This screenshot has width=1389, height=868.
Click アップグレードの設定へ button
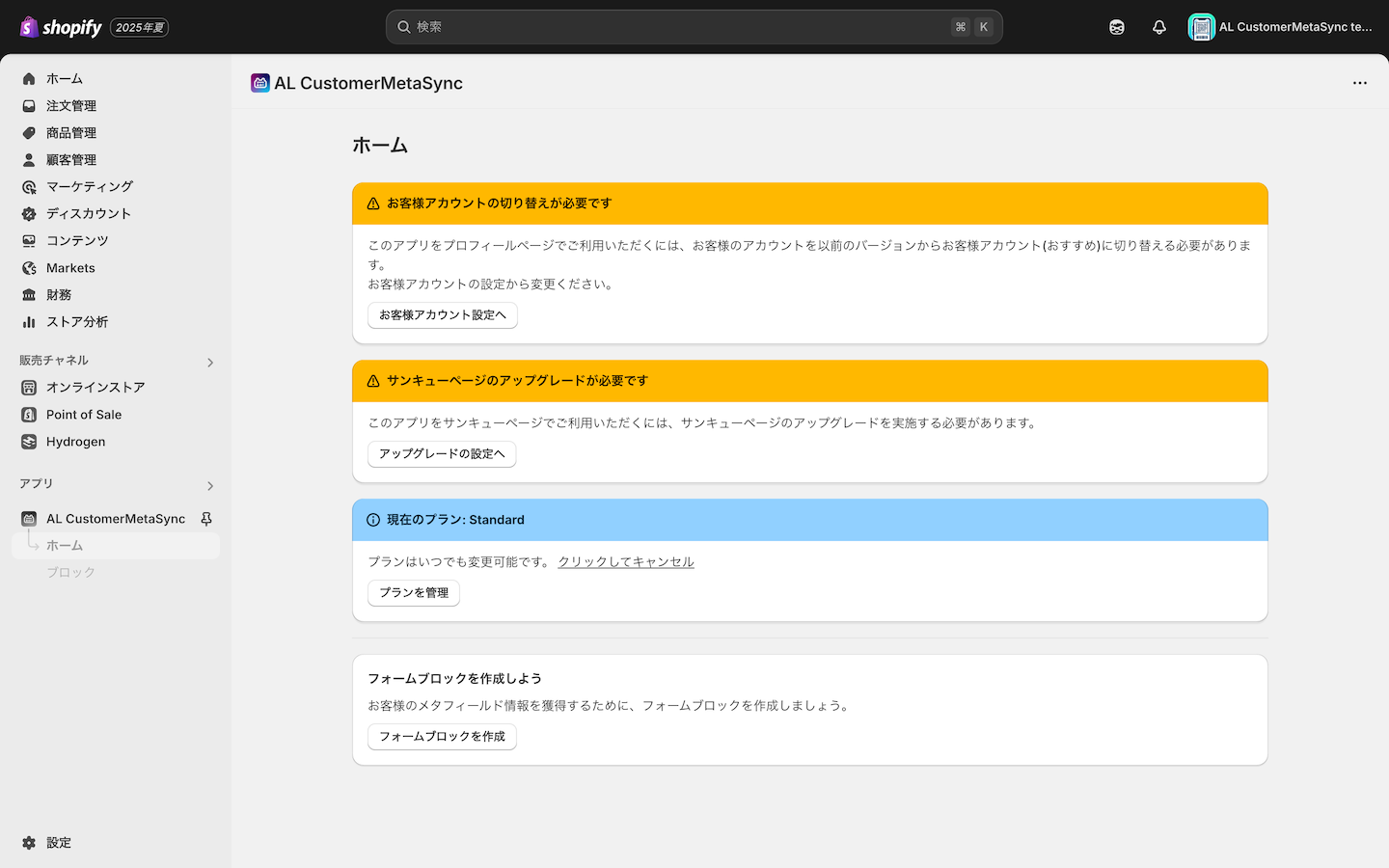click(442, 454)
